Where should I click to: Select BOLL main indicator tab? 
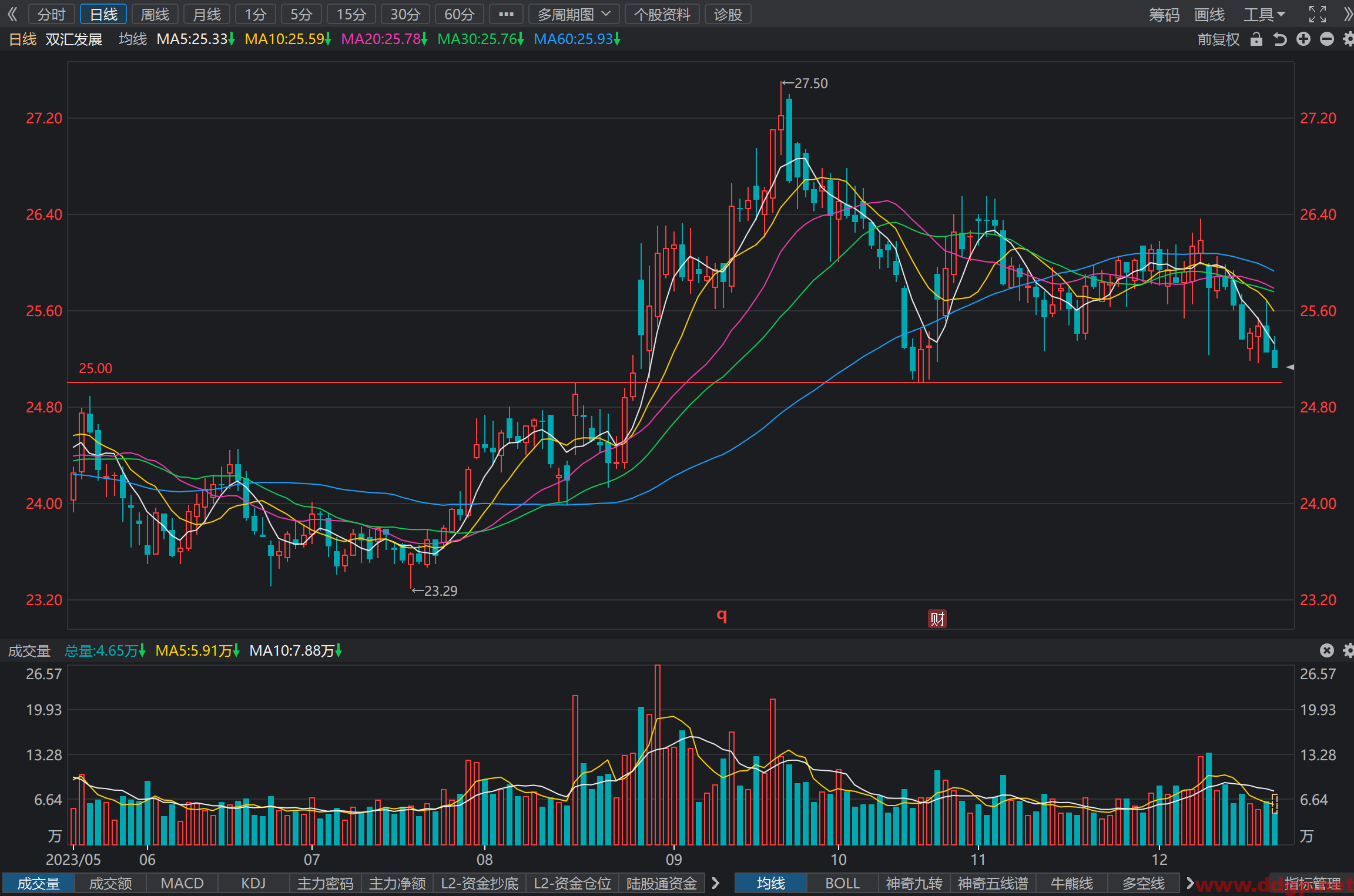click(x=843, y=884)
